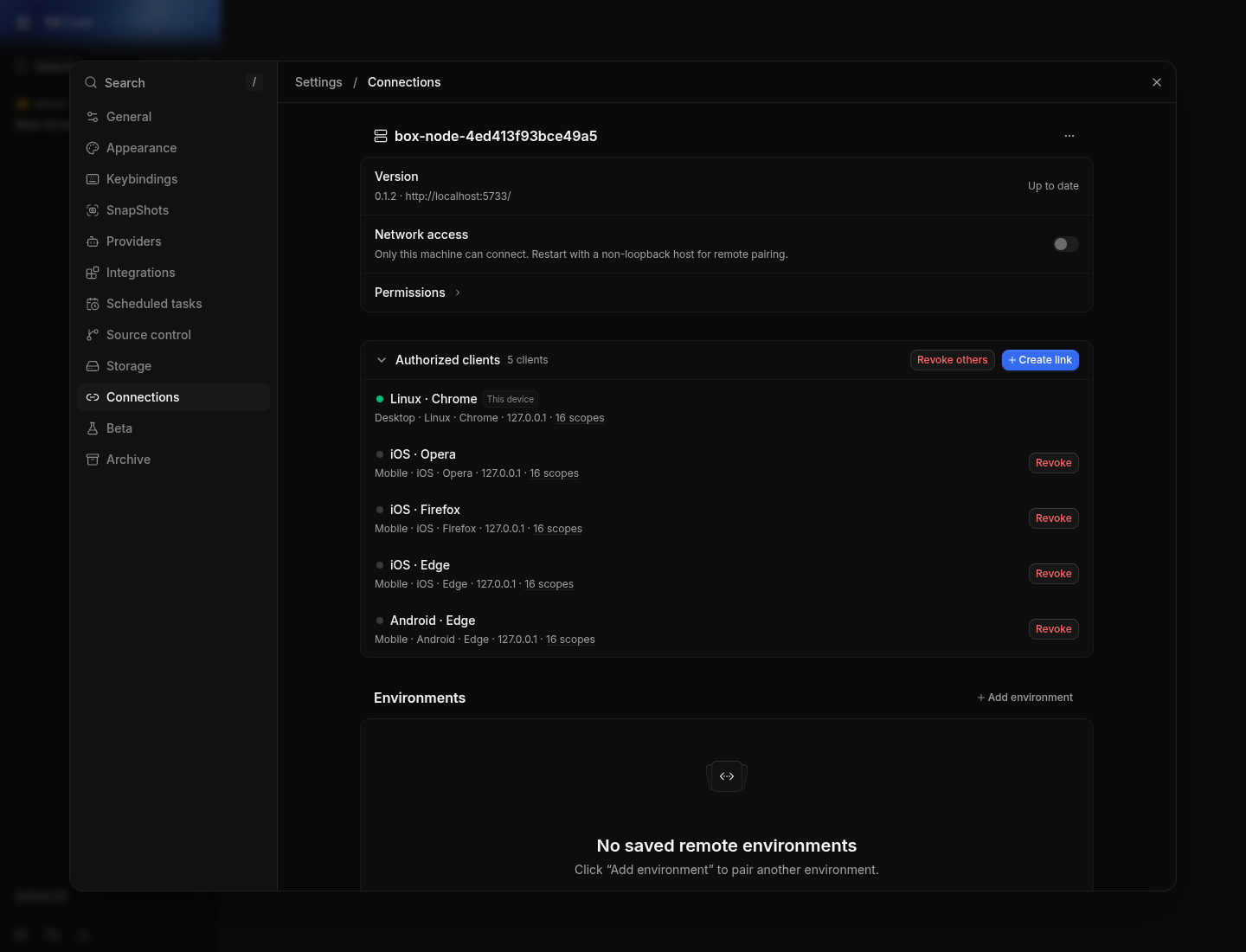Click the Keybindings keyboard icon
Screen dimensions: 1246x952
[x=93, y=179]
